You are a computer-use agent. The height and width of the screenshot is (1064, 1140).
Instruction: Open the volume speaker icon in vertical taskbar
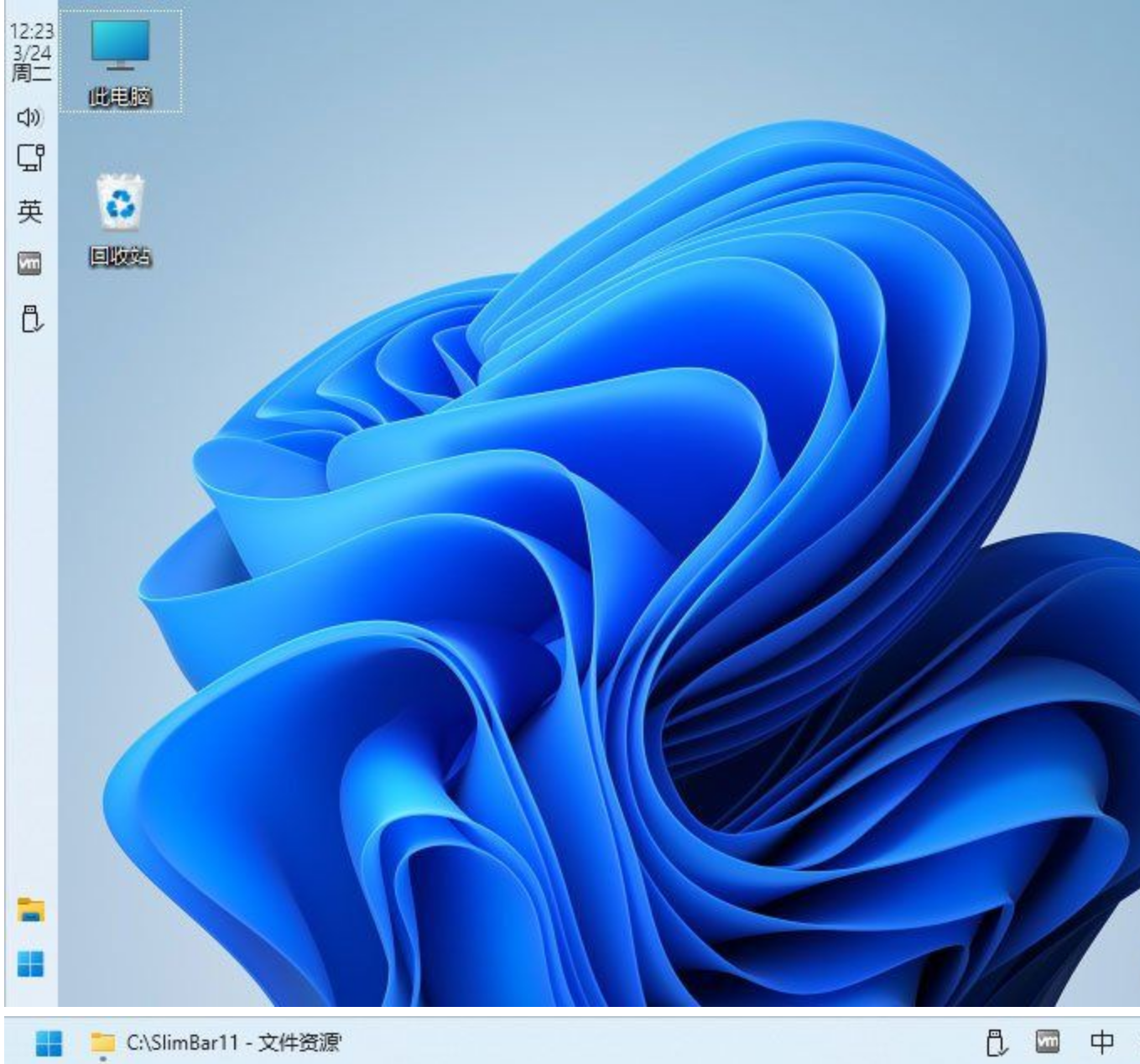click(x=30, y=117)
